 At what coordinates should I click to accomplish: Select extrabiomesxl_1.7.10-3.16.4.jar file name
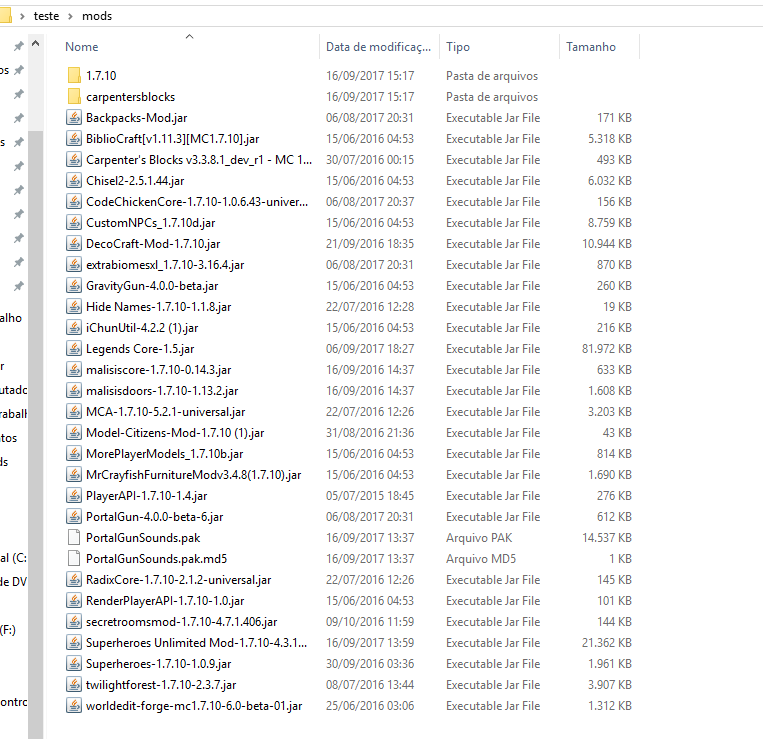tap(165, 265)
